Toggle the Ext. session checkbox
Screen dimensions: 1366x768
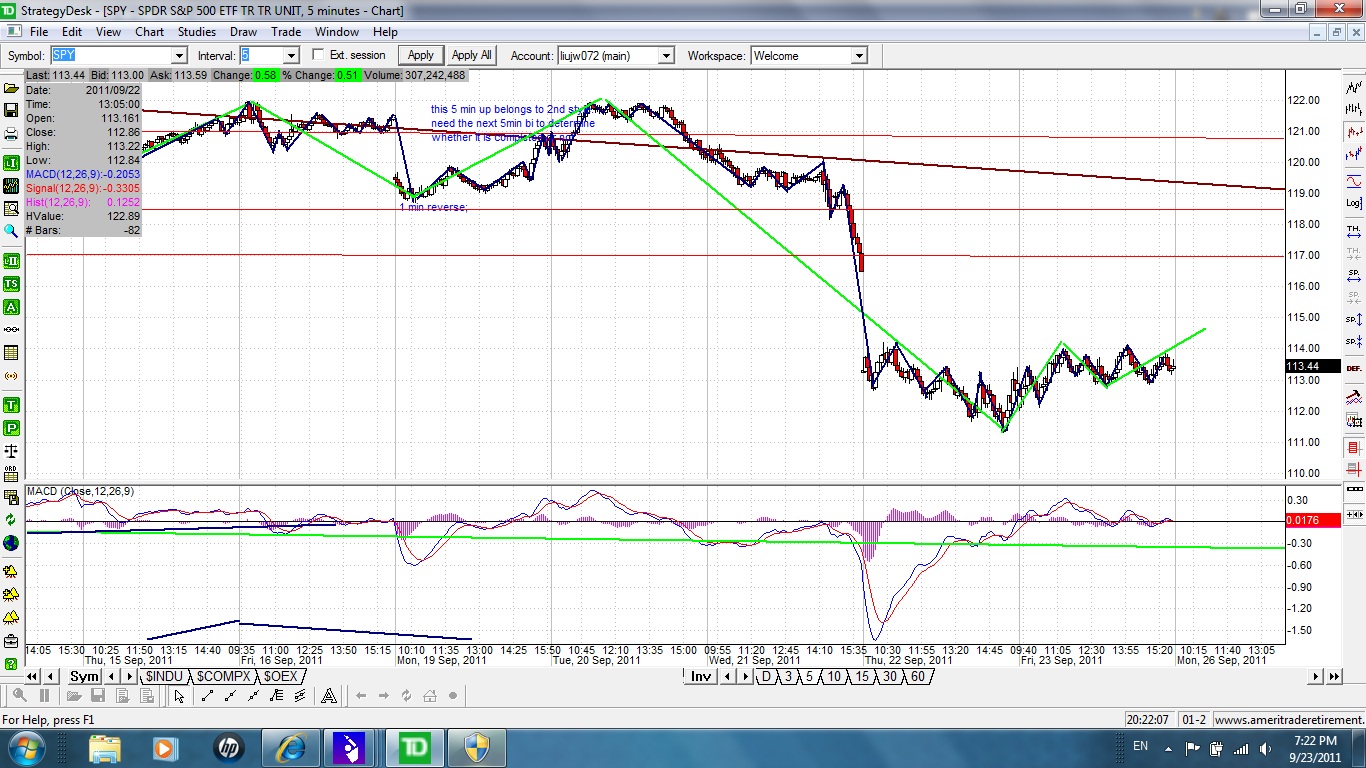tap(319, 55)
